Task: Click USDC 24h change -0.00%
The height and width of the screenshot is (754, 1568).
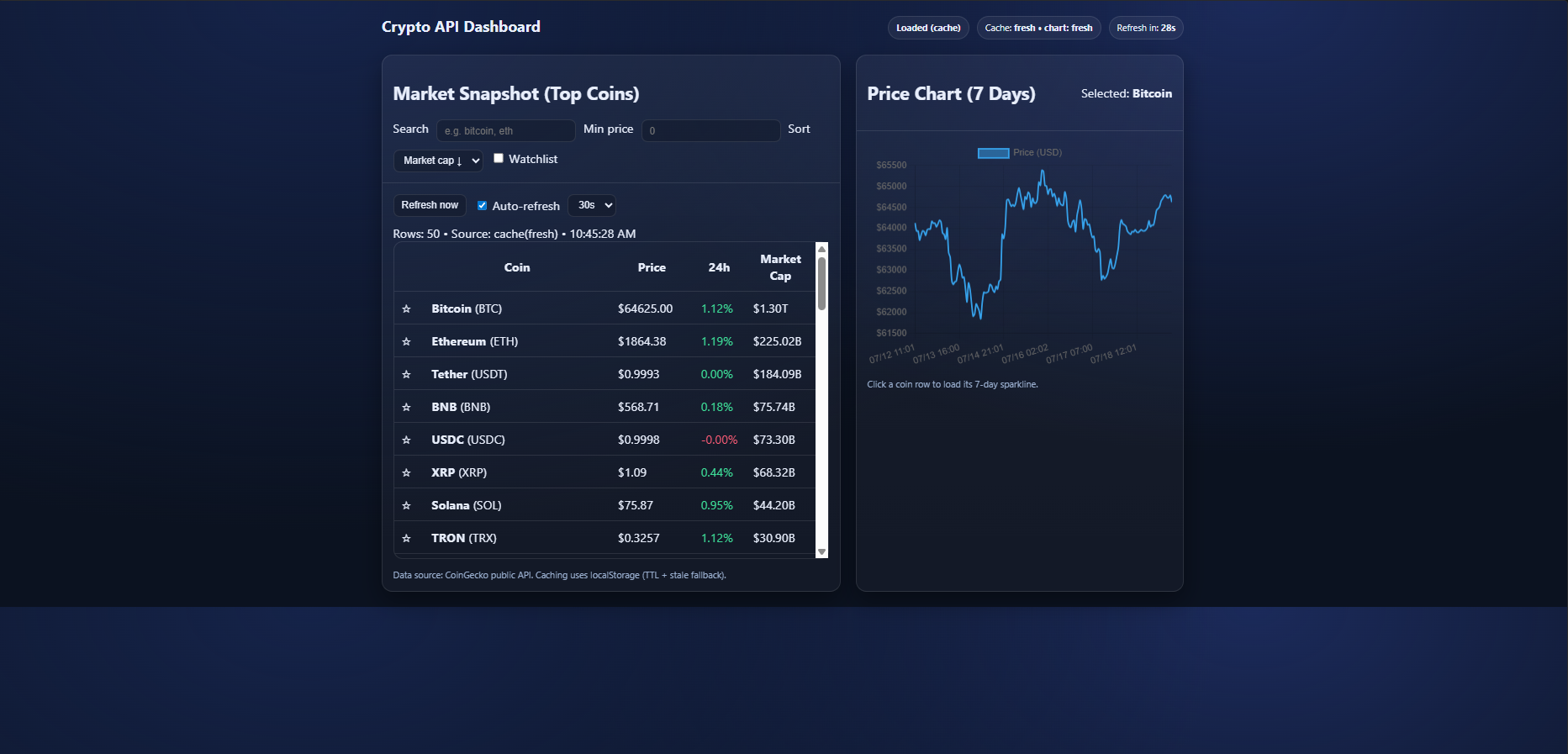Action: tap(719, 440)
